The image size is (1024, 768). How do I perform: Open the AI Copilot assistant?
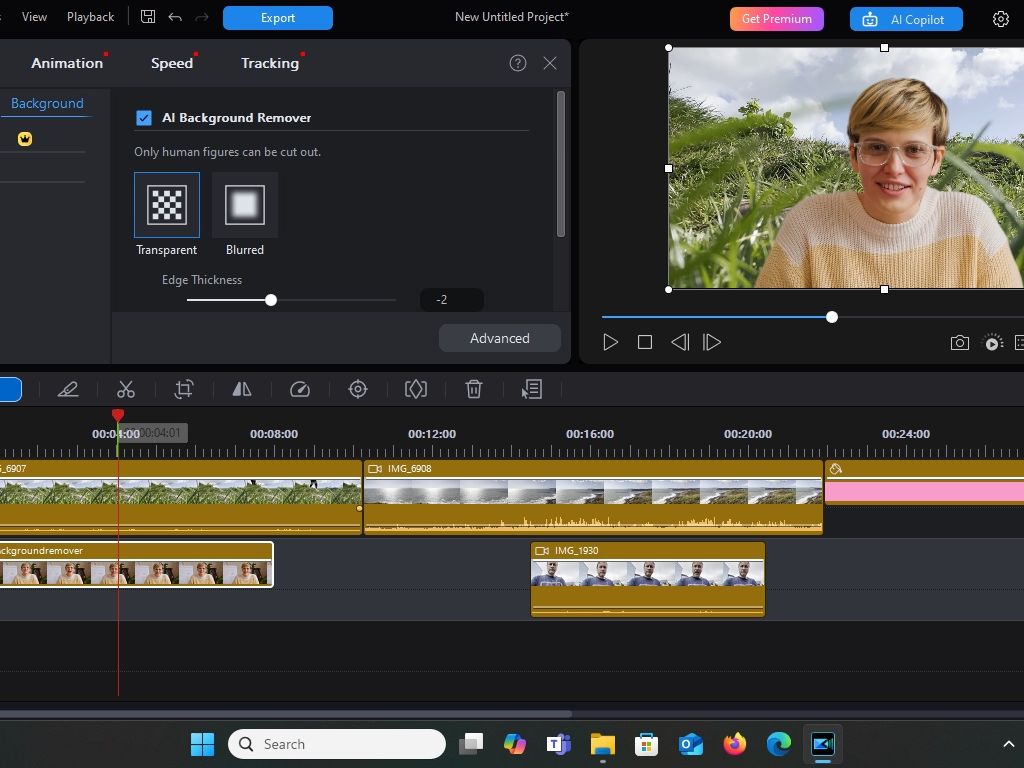906,19
